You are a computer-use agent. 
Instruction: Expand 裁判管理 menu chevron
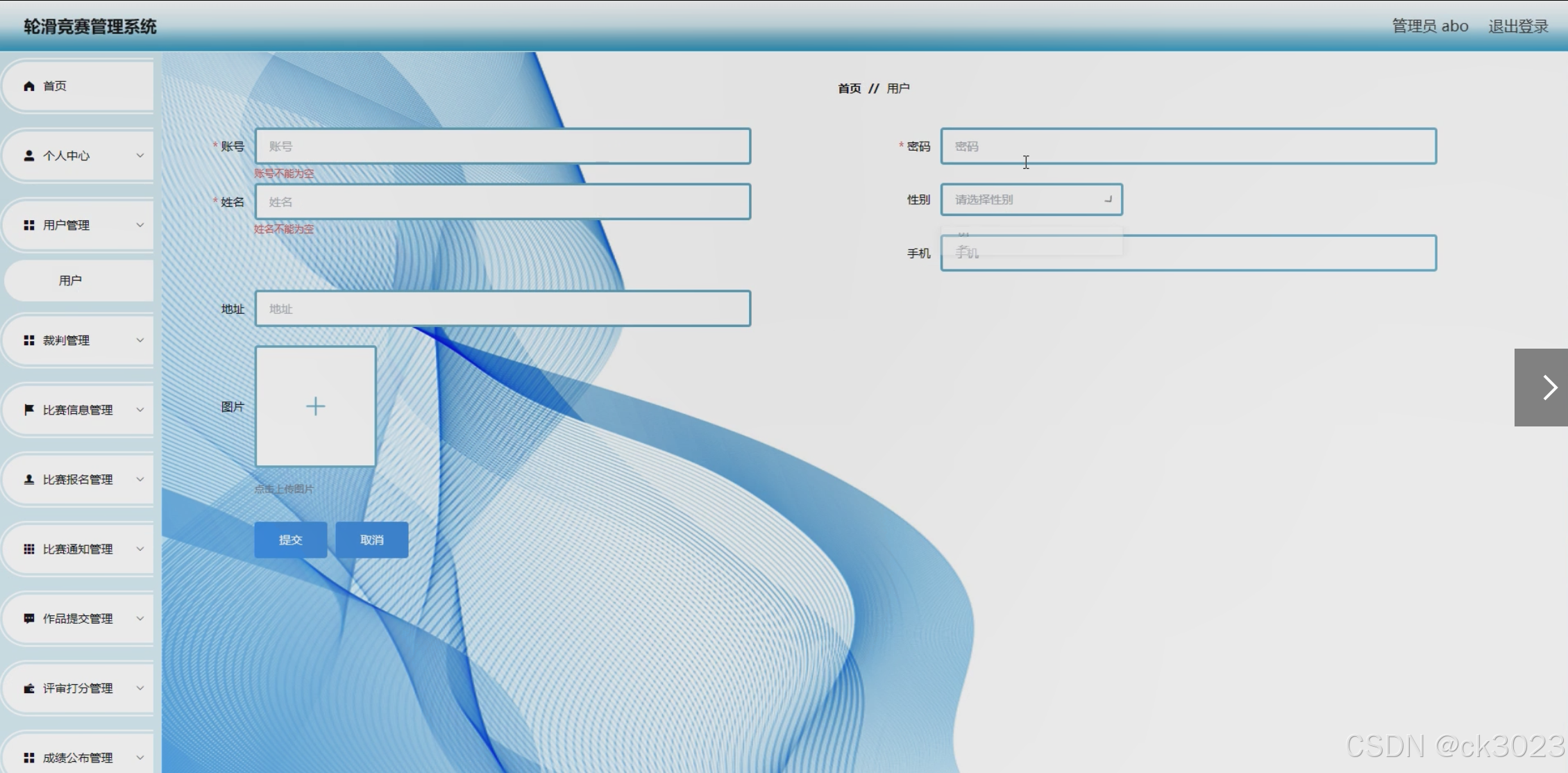[140, 340]
